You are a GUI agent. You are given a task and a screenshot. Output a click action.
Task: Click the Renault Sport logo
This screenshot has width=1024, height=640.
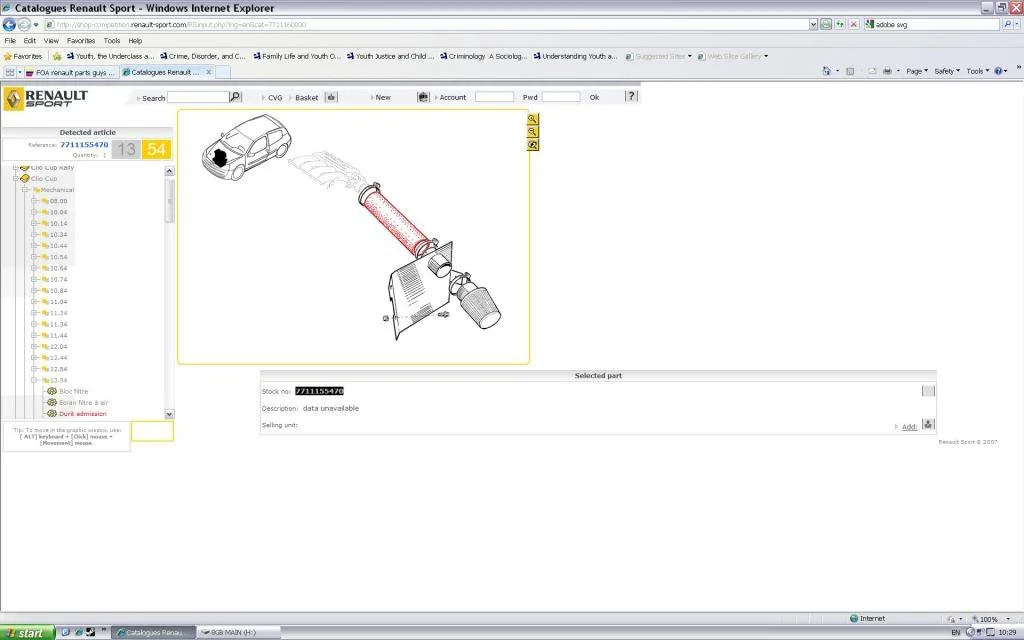46,99
